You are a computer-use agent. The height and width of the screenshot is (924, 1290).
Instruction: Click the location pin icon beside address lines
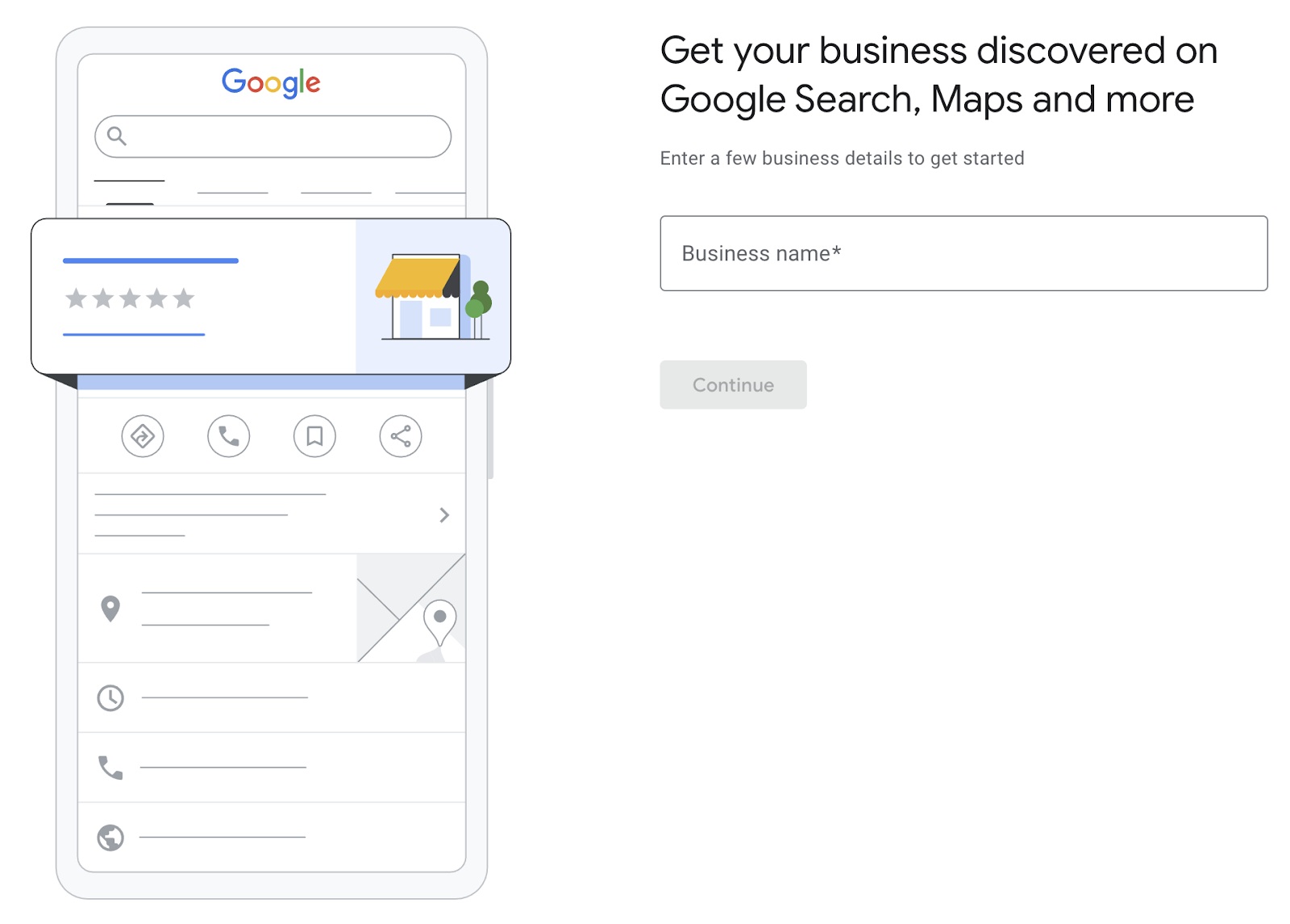110,609
